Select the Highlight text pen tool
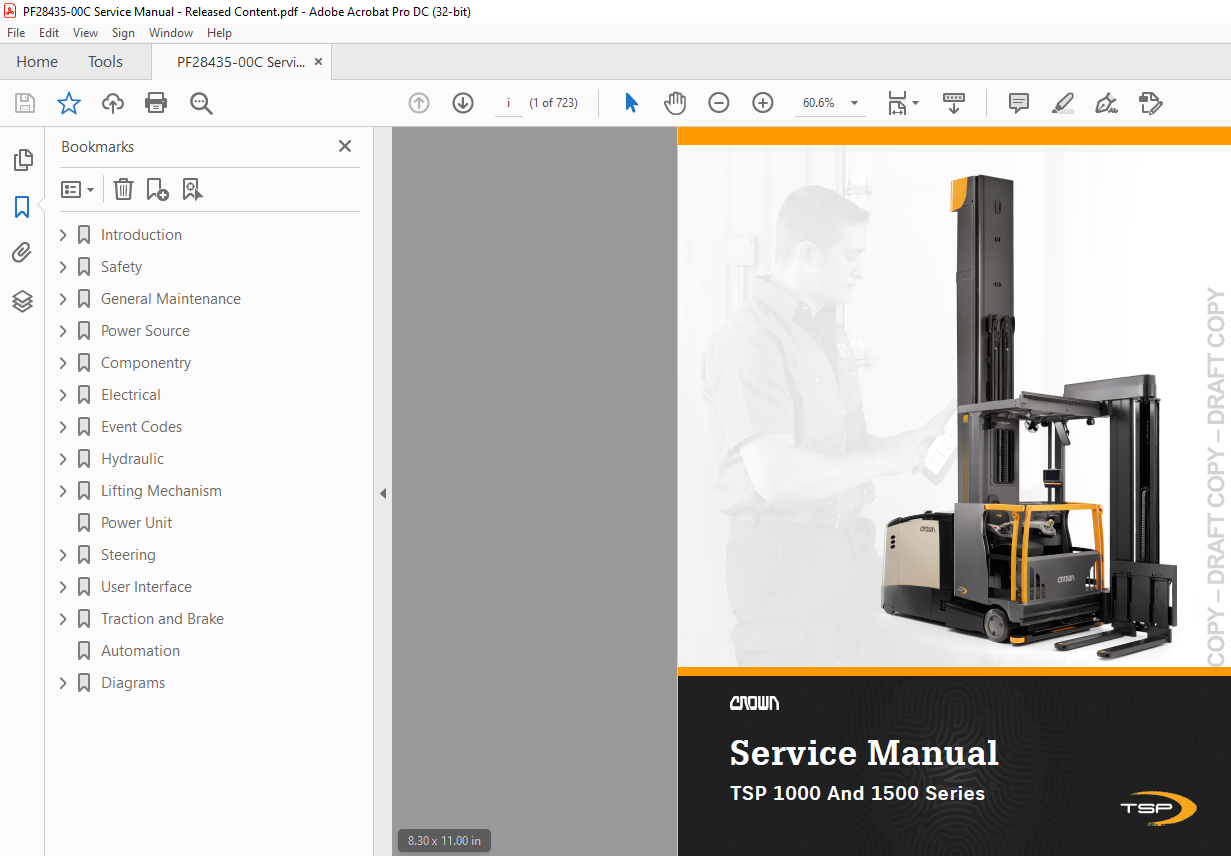Viewport: 1231px width, 856px height. [1063, 103]
